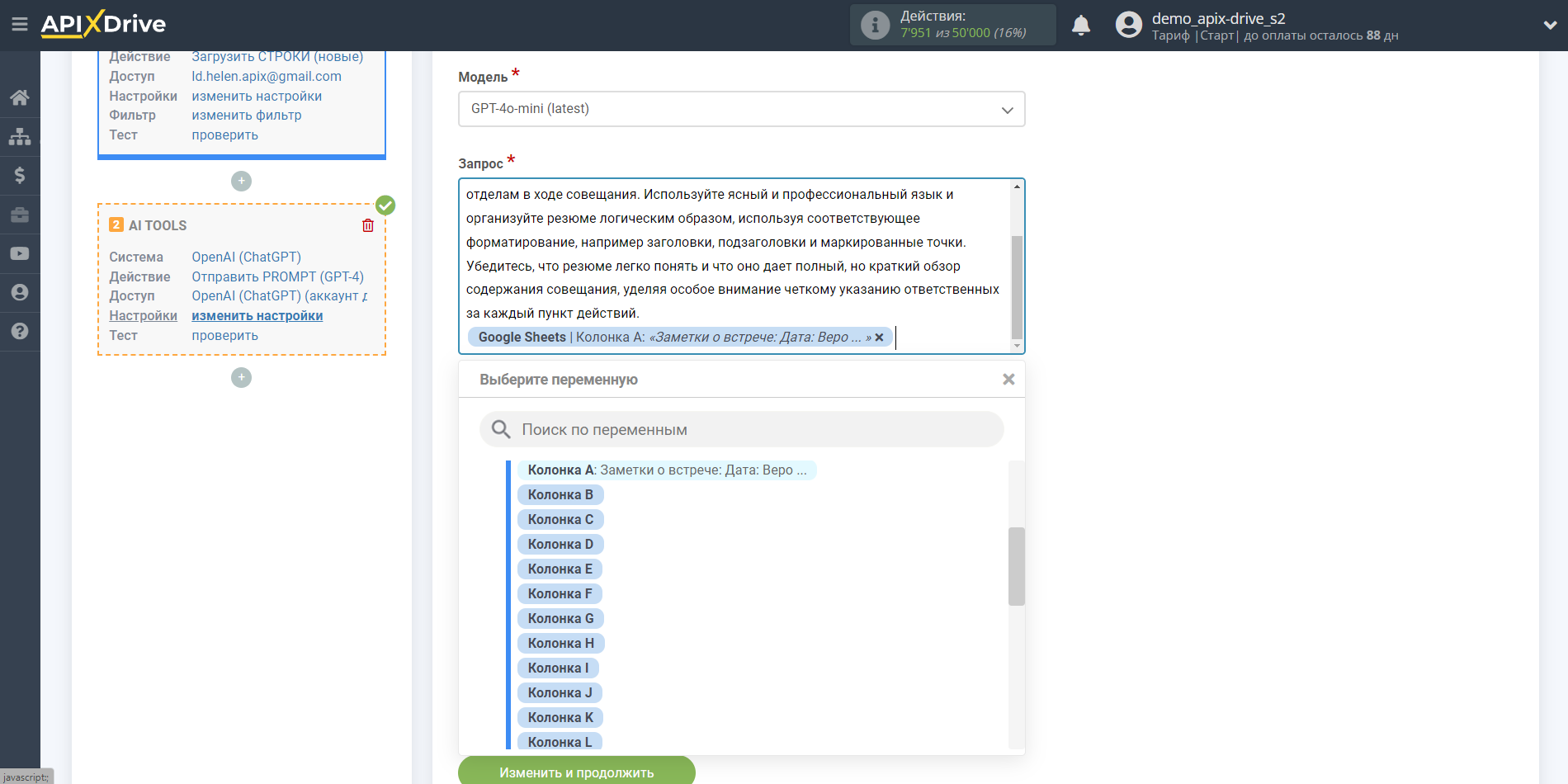1568x784 pixels.
Task: Open the notifications bell
Action: [1081, 25]
